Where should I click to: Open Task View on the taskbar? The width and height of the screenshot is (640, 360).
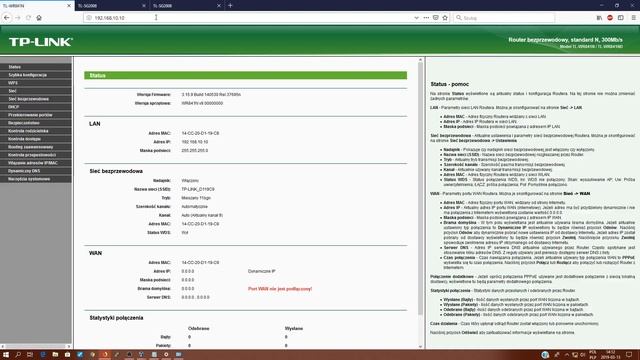click(30, 355)
